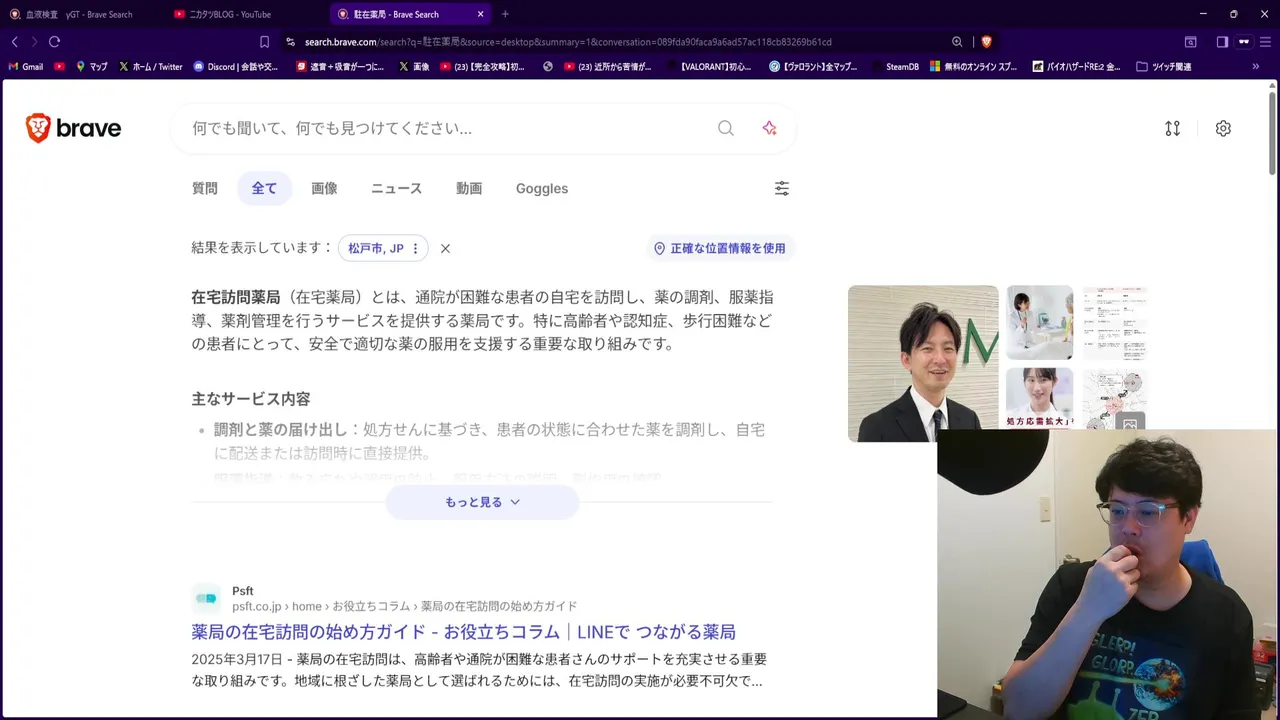
Task: Switch to the 動画 tab
Action: click(469, 188)
